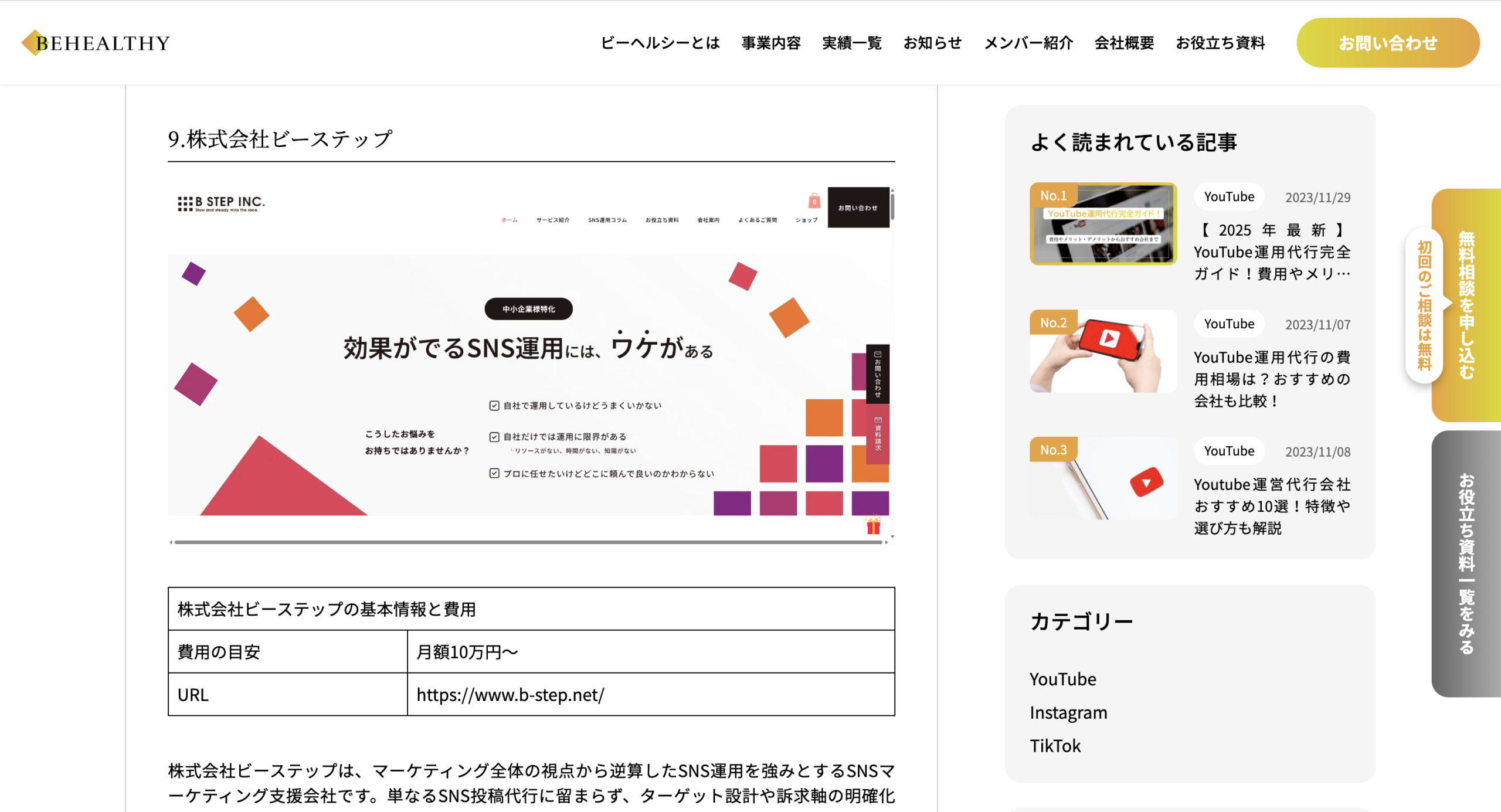
Task: Click the horizontal scrollbar under the embedded preview
Action: click(x=528, y=542)
